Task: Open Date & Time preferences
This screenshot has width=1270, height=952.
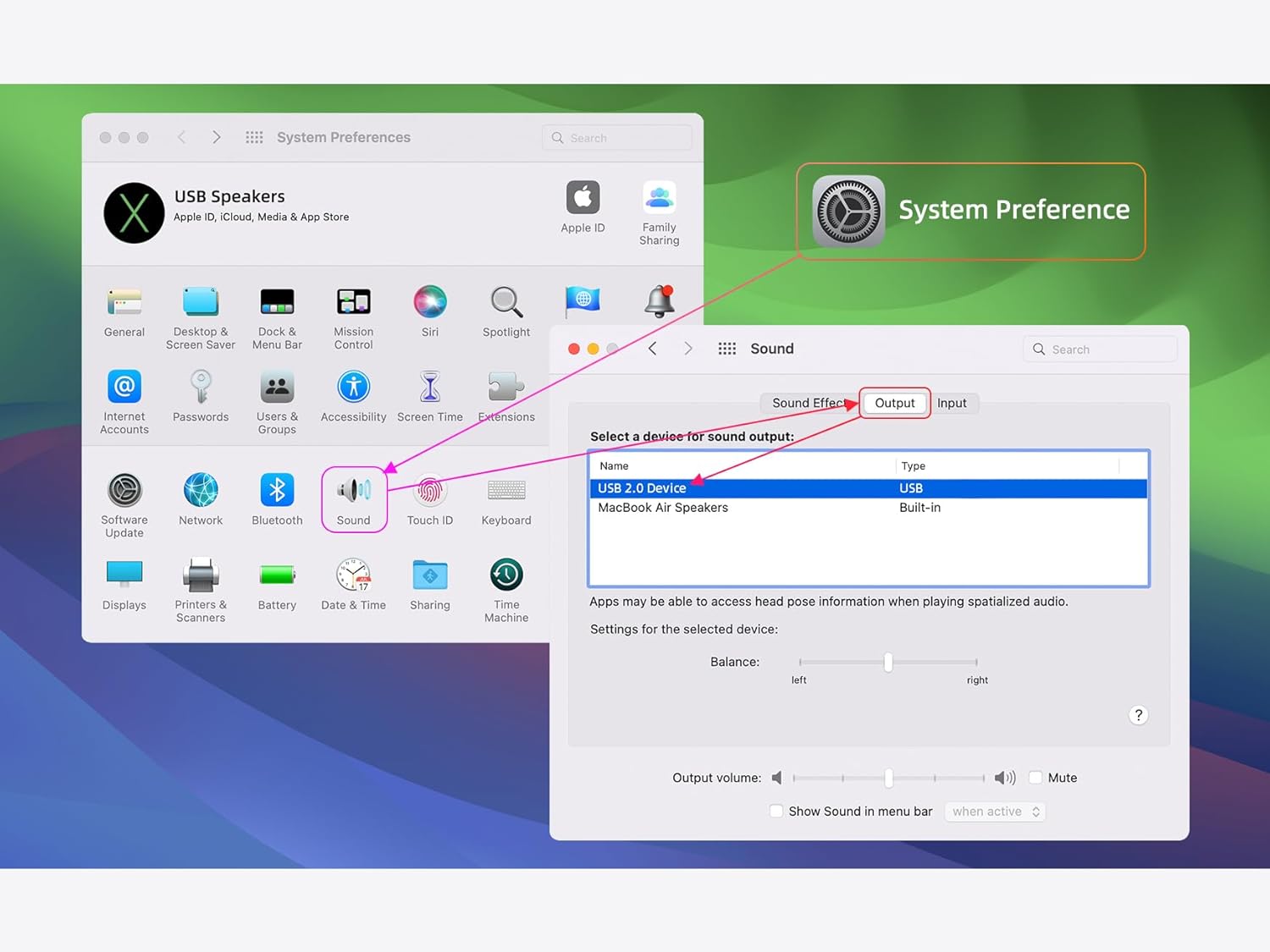Action: tap(353, 584)
